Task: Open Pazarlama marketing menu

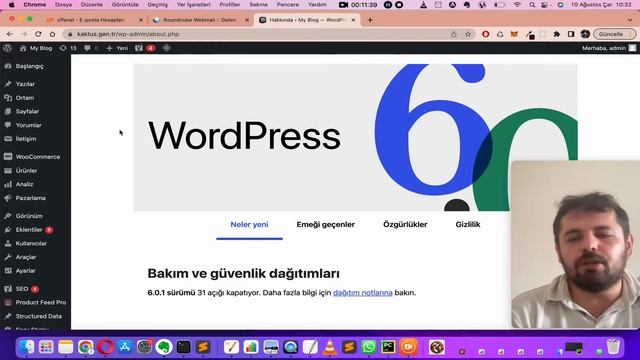Action: (x=31, y=198)
